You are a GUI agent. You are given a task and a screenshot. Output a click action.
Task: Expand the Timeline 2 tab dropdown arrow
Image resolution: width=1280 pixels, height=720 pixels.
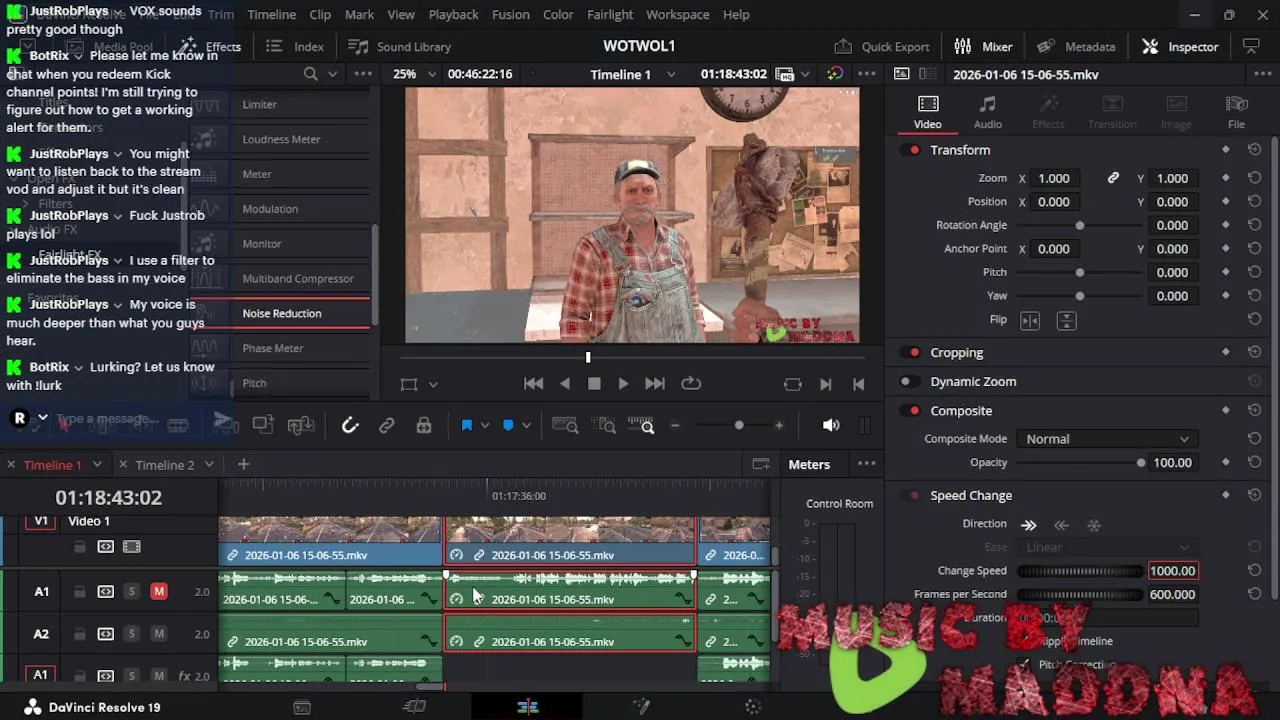click(x=209, y=465)
